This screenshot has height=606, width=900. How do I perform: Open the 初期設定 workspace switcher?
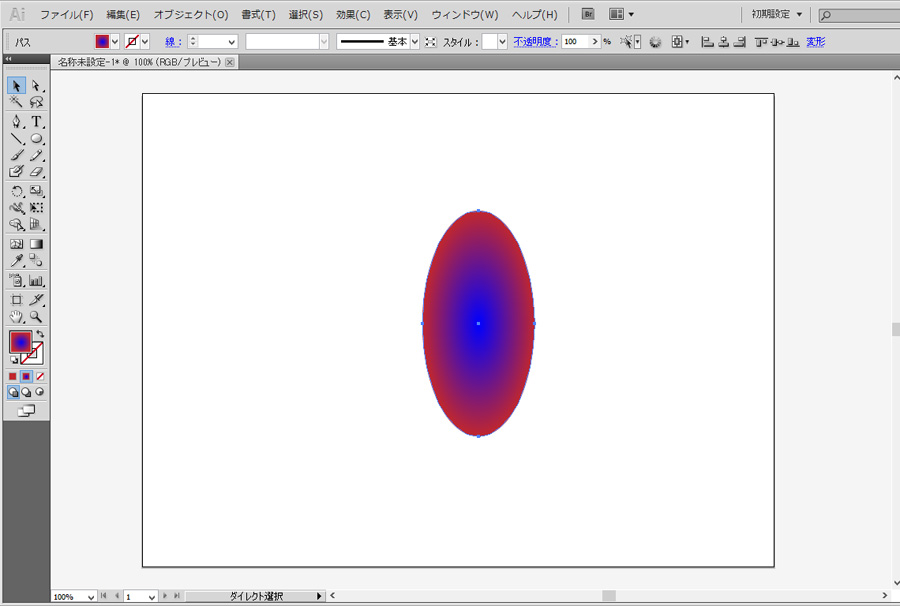pyautogui.click(x=777, y=14)
